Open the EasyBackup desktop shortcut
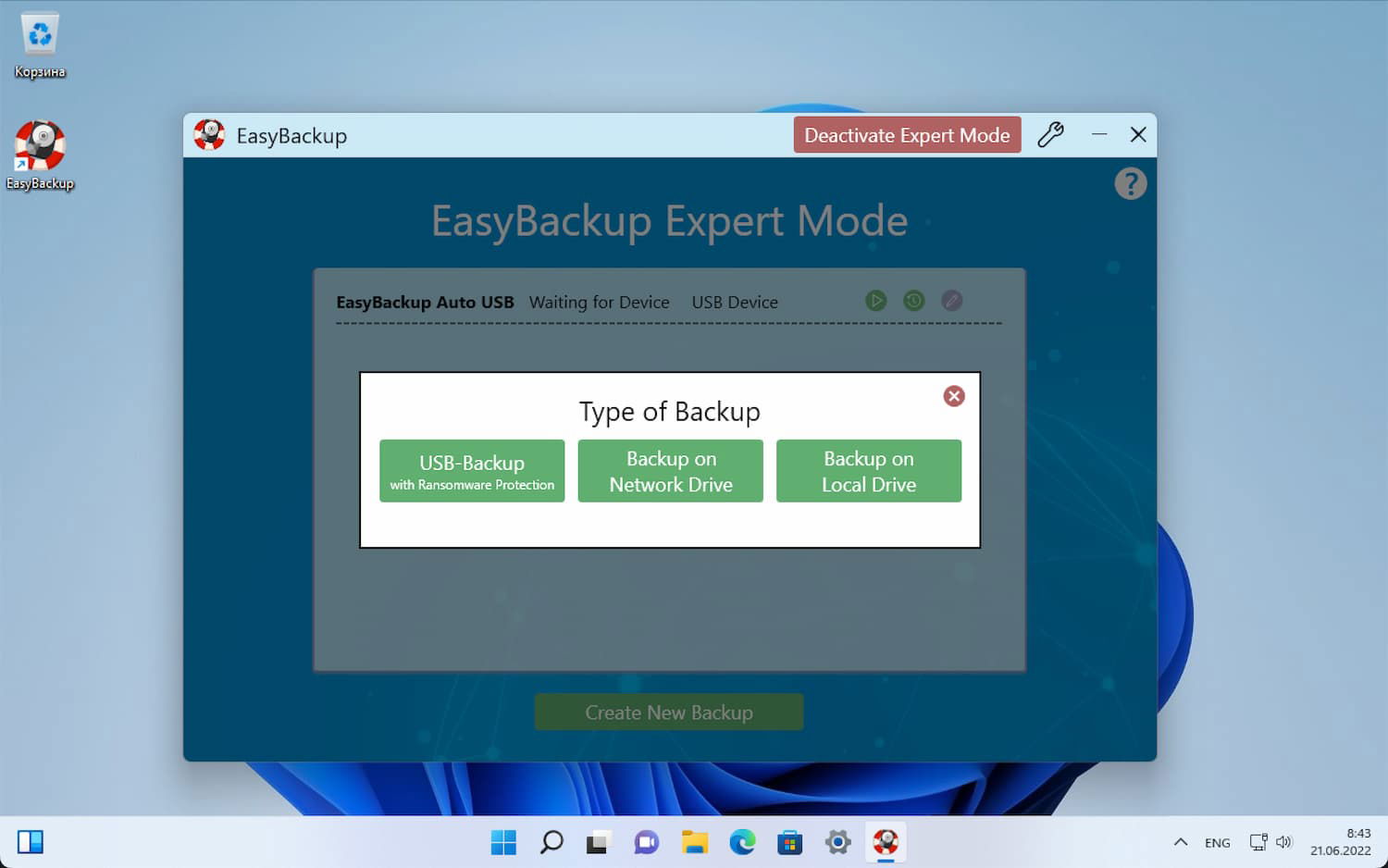The height and width of the screenshot is (868, 1388). (x=40, y=155)
